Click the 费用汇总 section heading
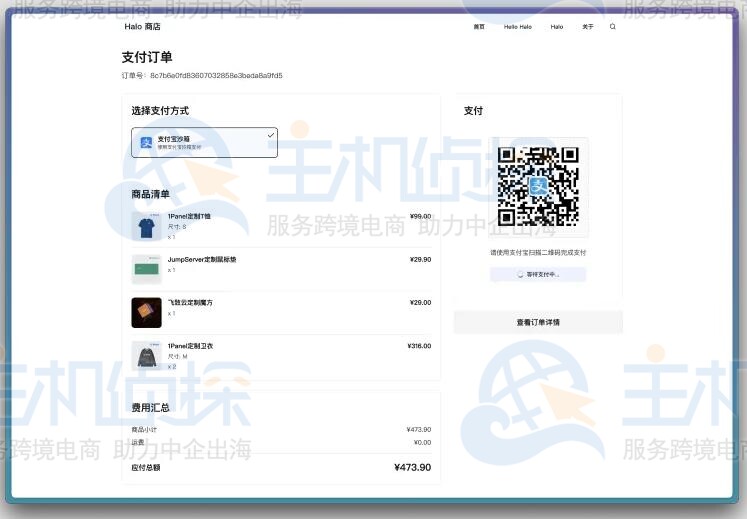This screenshot has height=519, width=747. pyautogui.click(x=151, y=407)
